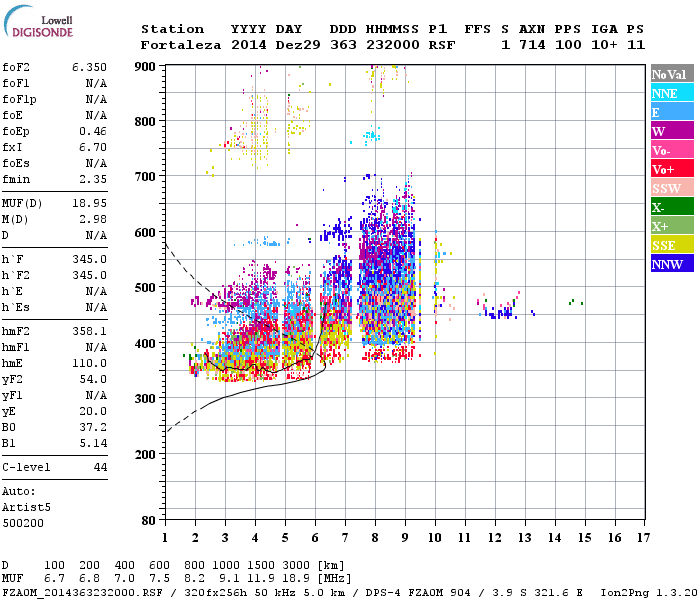The width and height of the screenshot is (700, 600).
Task: Click the RSF program value
Action: 442,45
